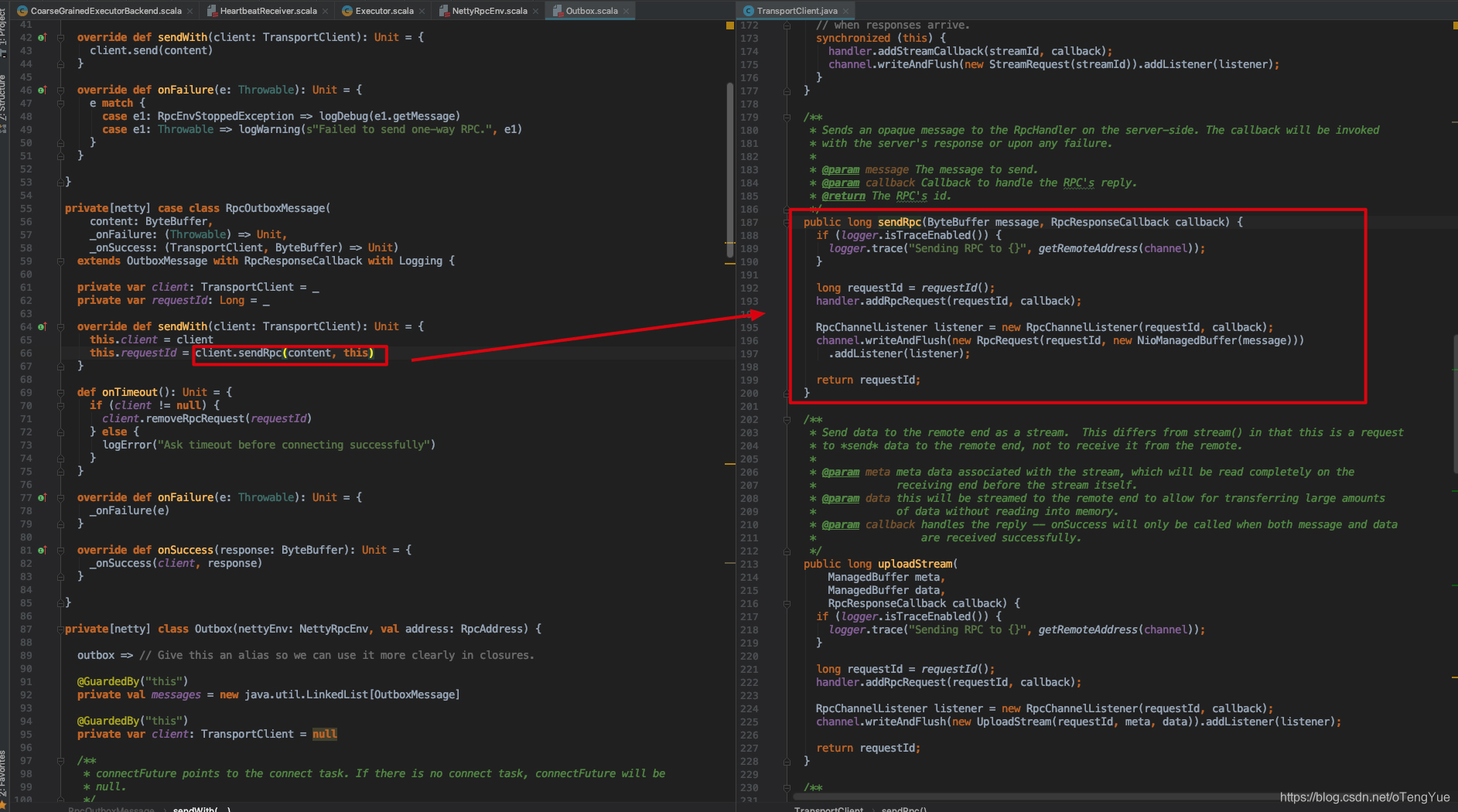Click the file icon on the NettyRpcEnv.scala tab
The image size is (1458, 812).
(444, 11)
